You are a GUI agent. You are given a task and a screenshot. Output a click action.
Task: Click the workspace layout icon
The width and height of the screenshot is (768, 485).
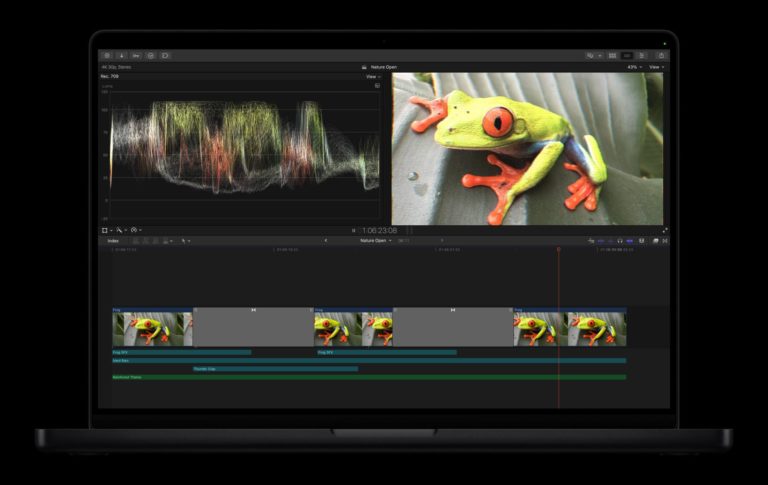click(x=590, y=55)
